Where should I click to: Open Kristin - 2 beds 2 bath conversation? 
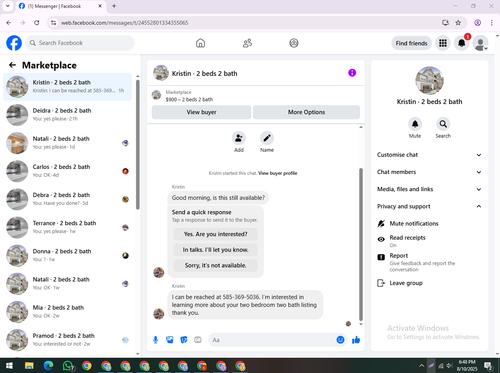click(67, 87)
